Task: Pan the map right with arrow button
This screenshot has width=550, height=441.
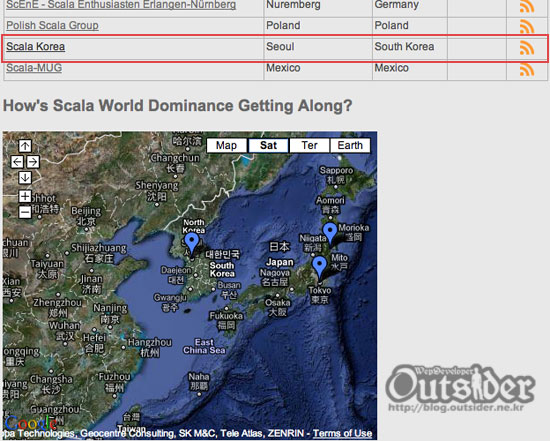Action: [33, 162]
